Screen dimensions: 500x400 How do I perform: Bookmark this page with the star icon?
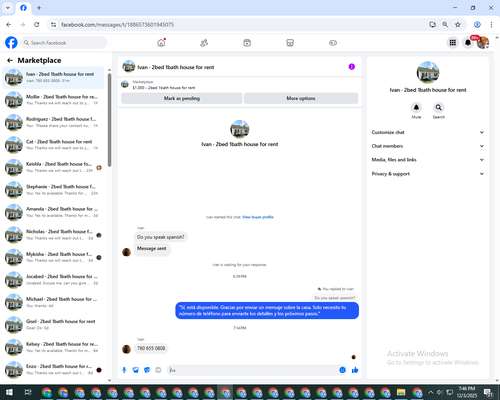pyautogui.click(x=458, y=25)
